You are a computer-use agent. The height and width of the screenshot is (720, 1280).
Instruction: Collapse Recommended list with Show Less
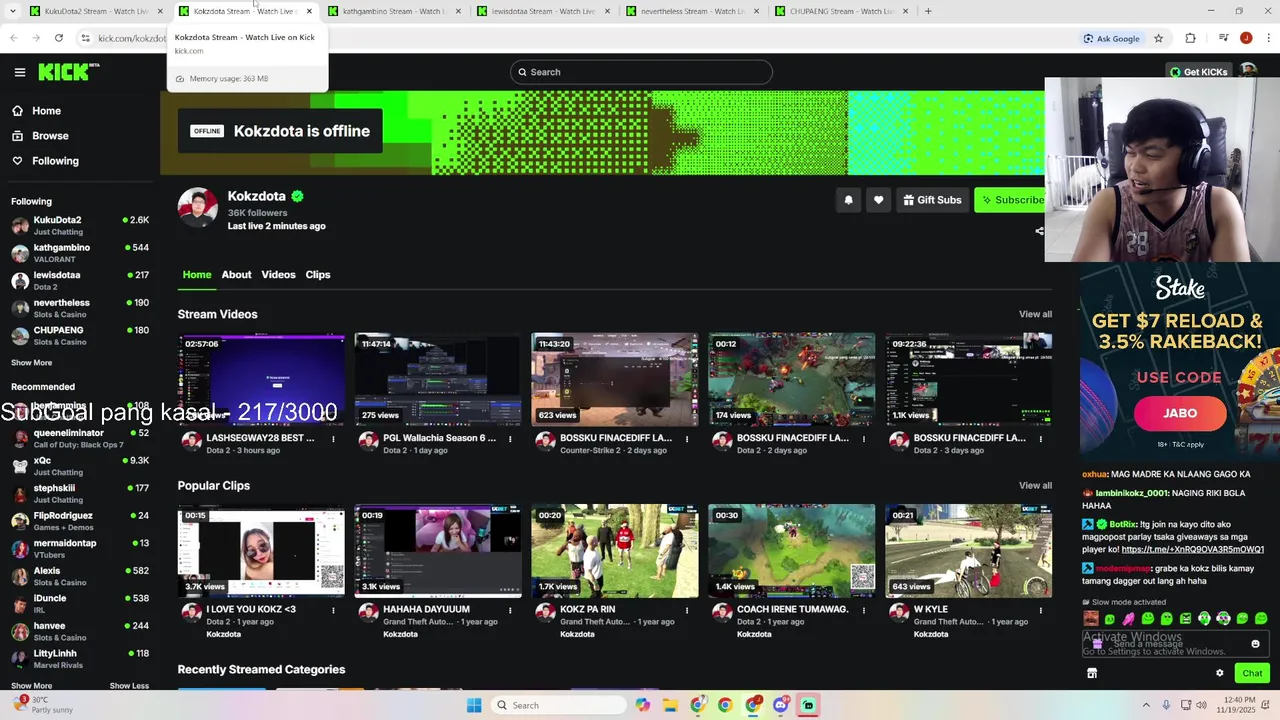click(x=129, y=685)
